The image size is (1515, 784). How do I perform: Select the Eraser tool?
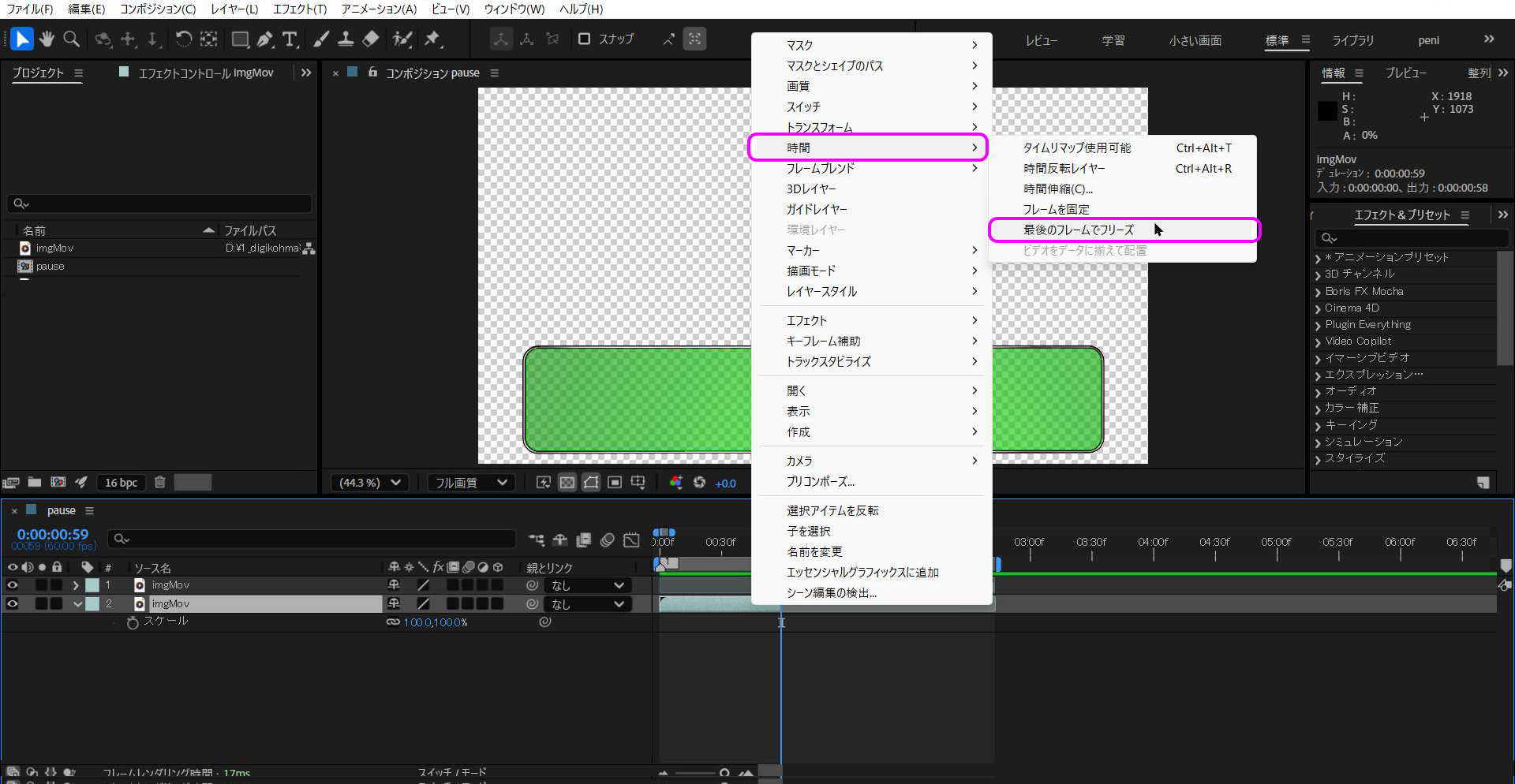click(371, 39)
